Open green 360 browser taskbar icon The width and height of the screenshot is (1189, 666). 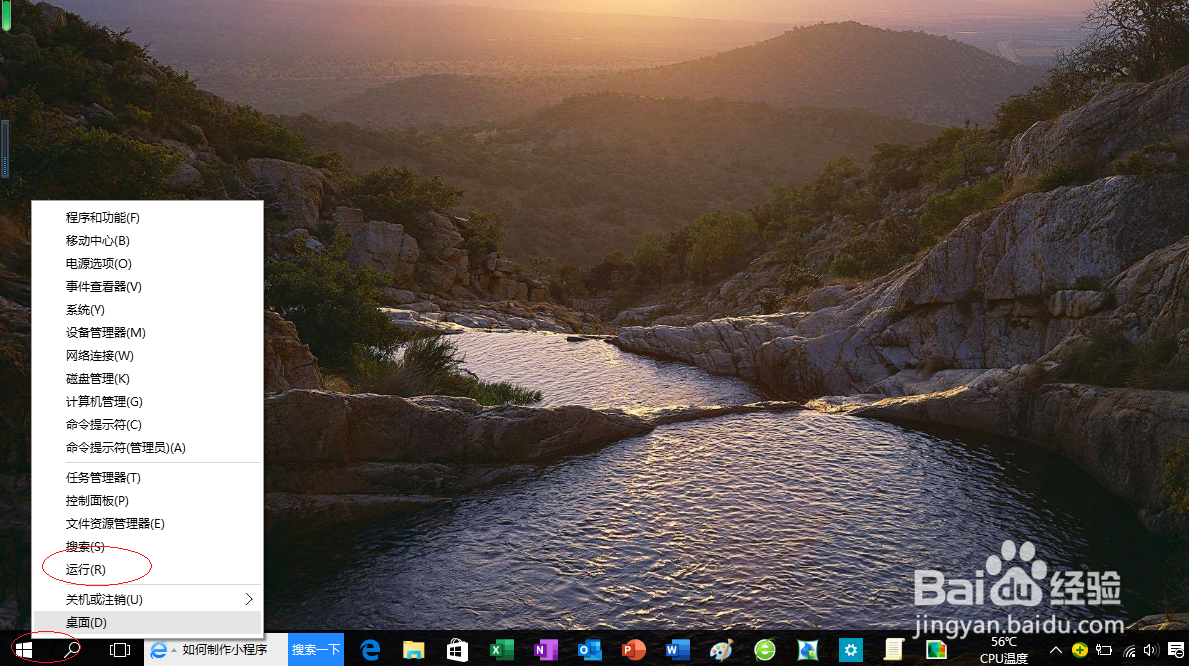[x=764, y=650]
